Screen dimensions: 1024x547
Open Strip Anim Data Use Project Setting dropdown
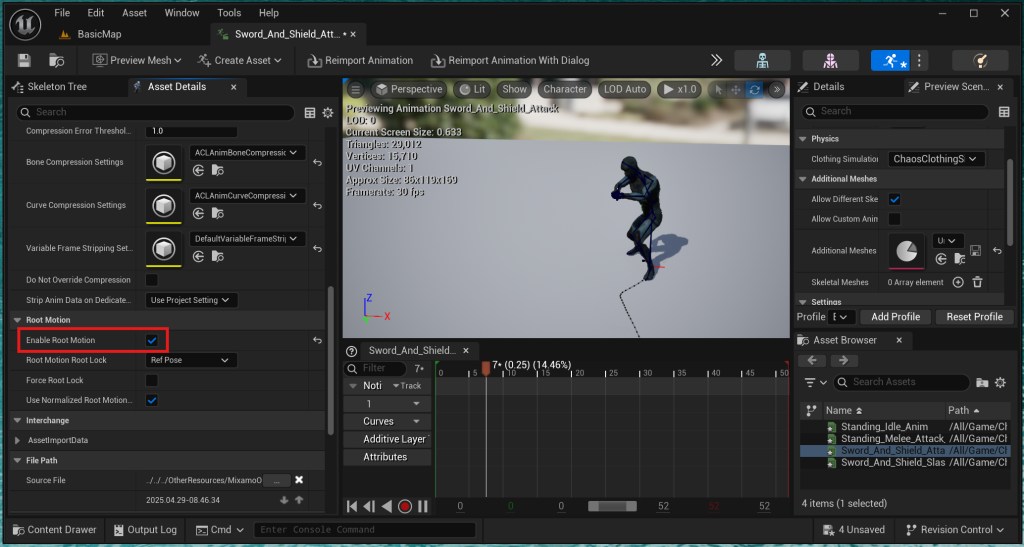pos(191,300)
